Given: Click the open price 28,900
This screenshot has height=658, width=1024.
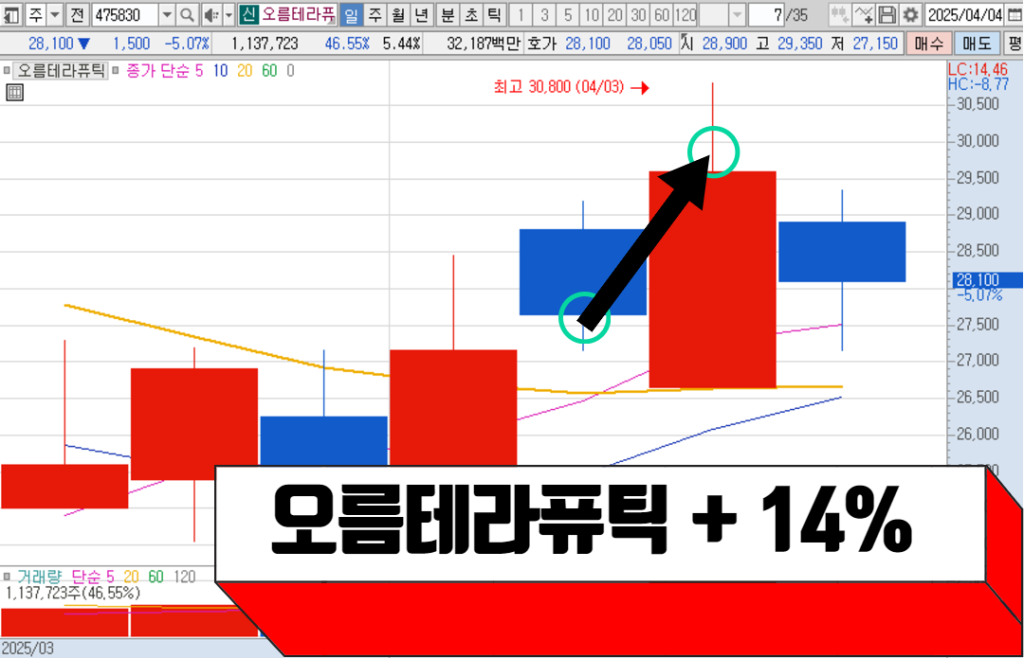Looking at the screenshot, I should pyautogui.click(x=725, y=44).
